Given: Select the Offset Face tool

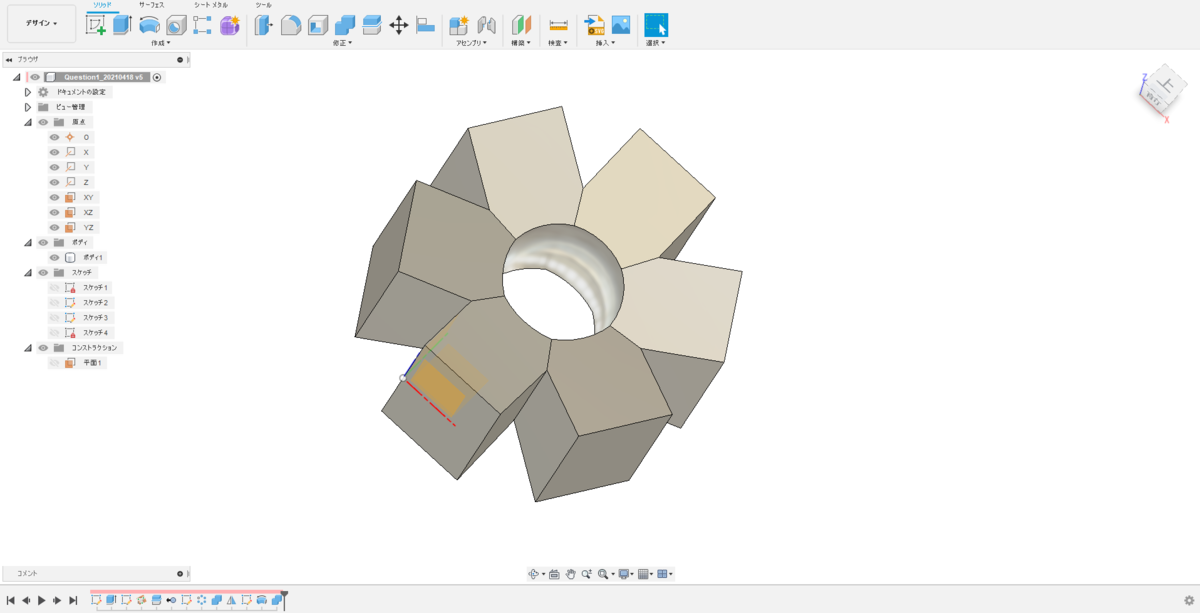Looking at the screenshot, I should (372, 25).
